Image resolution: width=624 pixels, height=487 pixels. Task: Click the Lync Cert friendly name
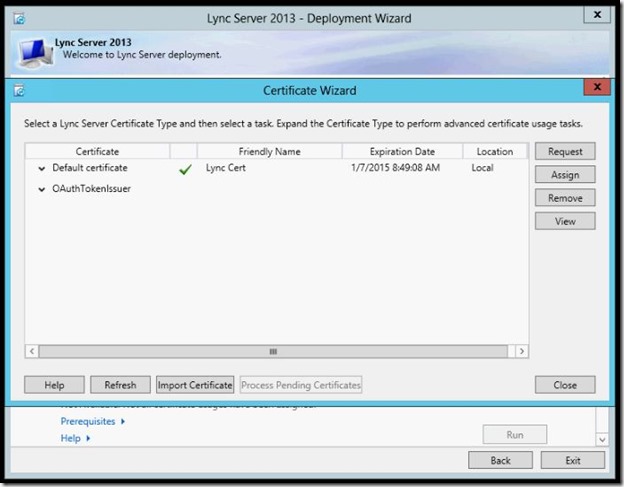coord(226,168)
